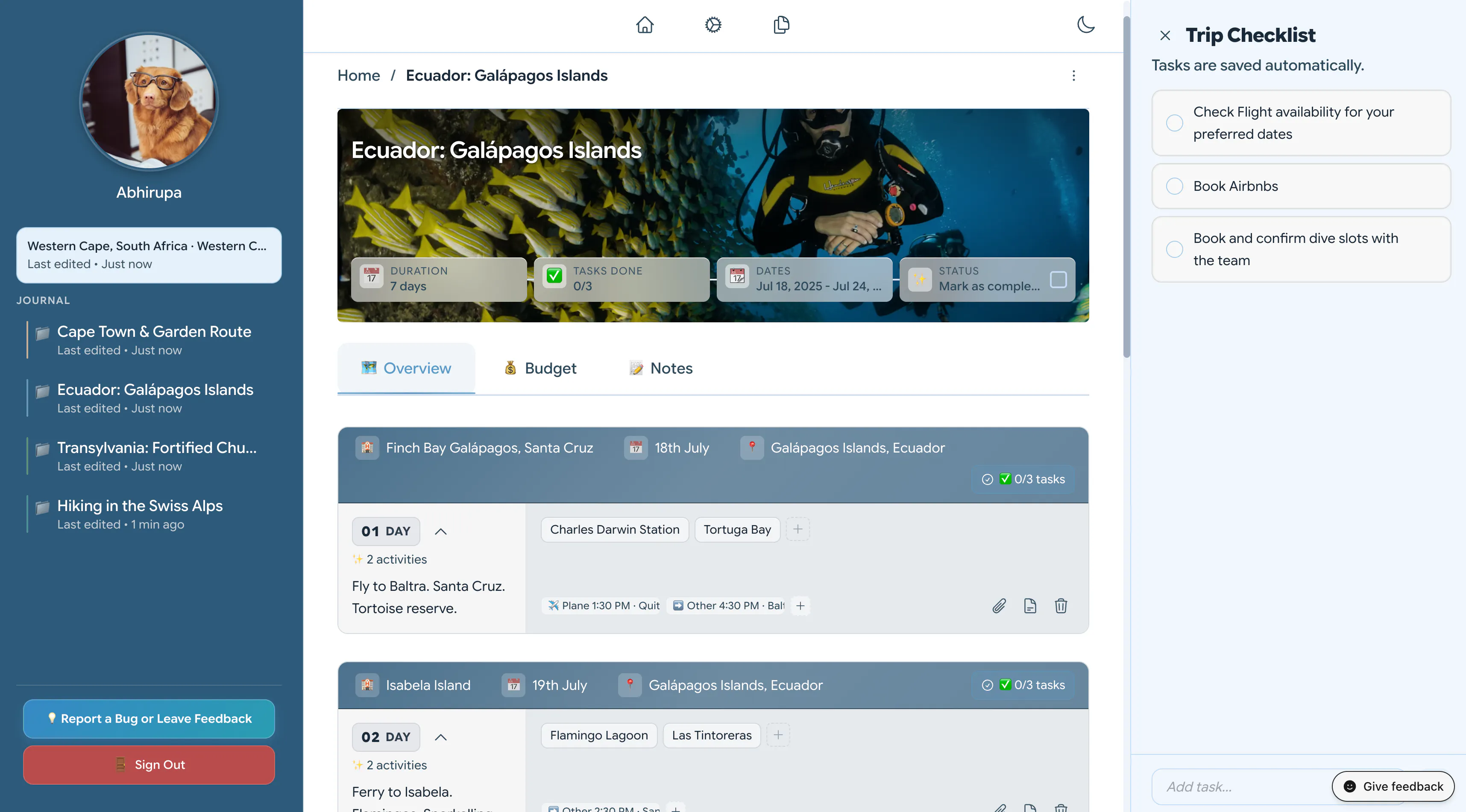This screenshot has height=812, width=1466.
Task: Close the Trip Checklist panel
Action: (x=1165, y=36)
